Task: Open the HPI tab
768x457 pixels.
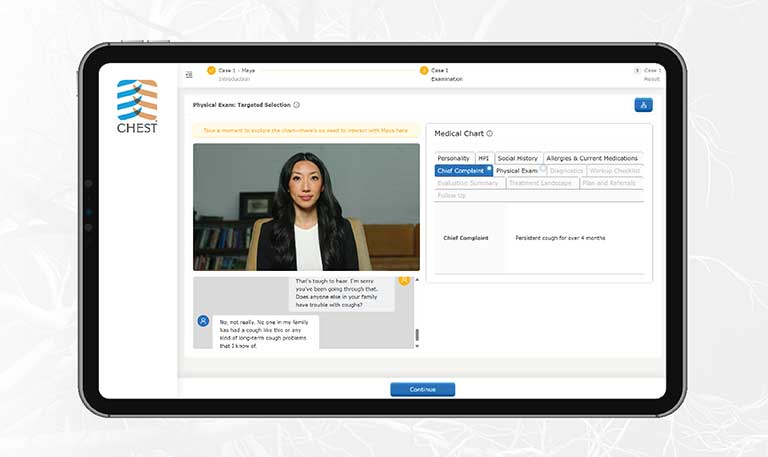Action: click(484, 158)
